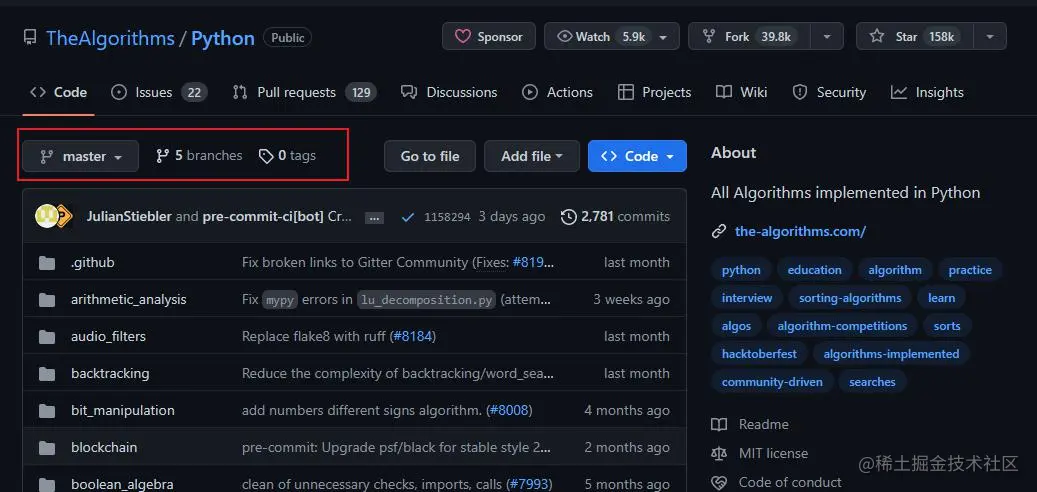The width and height of the screenshot is (1037, 492).
Task: Click the Fork 39.8k button
Action: [749, 36]
